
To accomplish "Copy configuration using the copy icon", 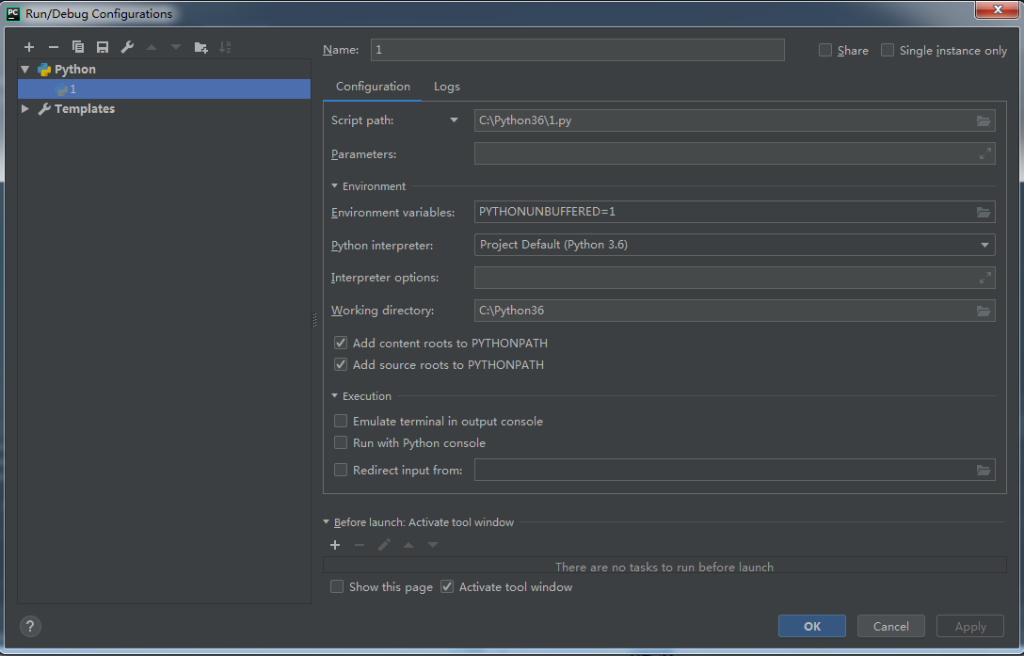I will (78, 46).
